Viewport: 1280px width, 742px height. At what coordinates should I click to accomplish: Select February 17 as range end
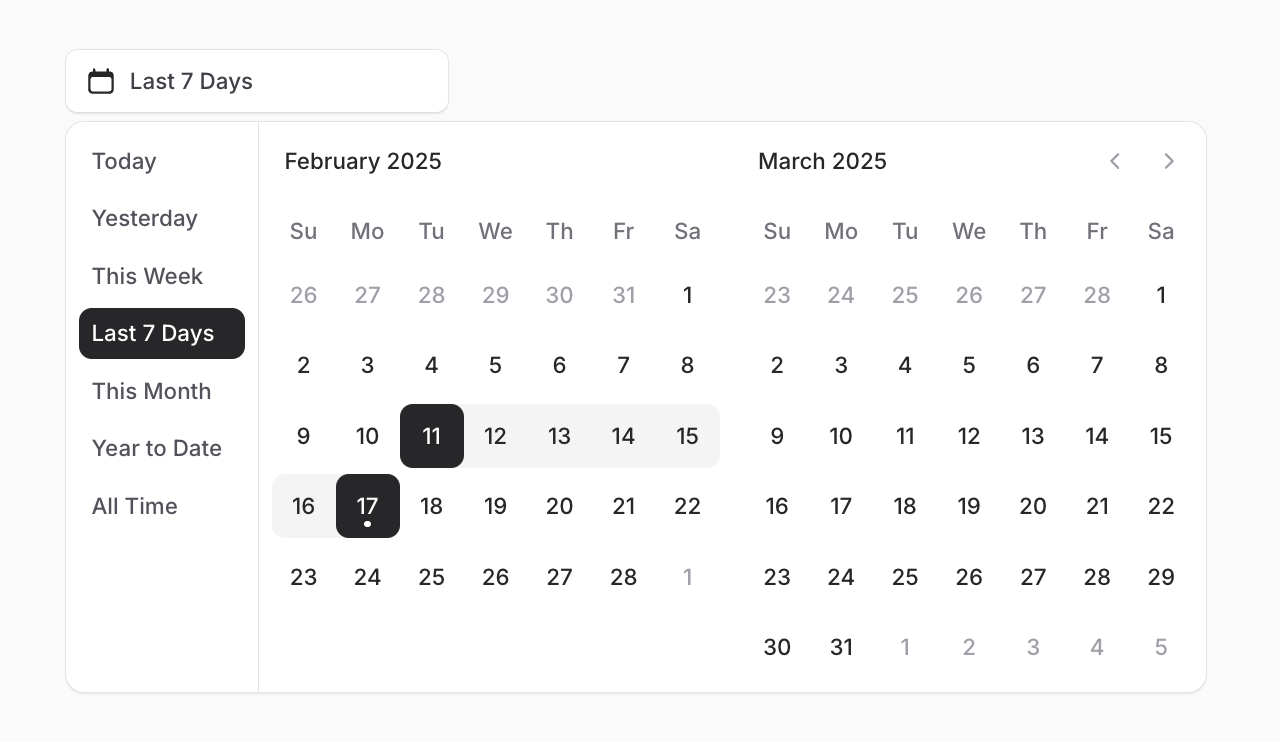tap(368, 506)
